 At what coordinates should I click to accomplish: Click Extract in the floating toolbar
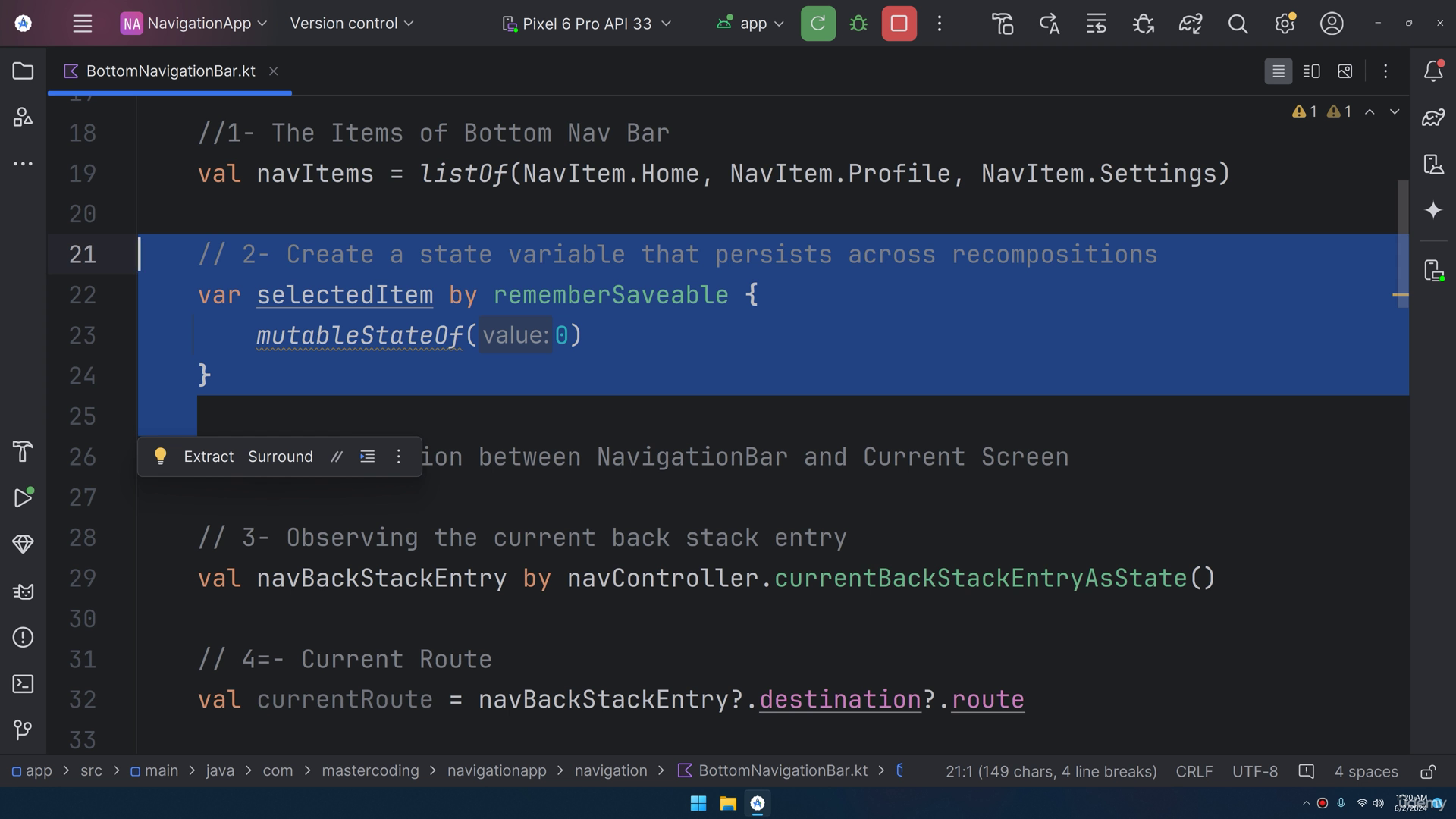point(209,457)
